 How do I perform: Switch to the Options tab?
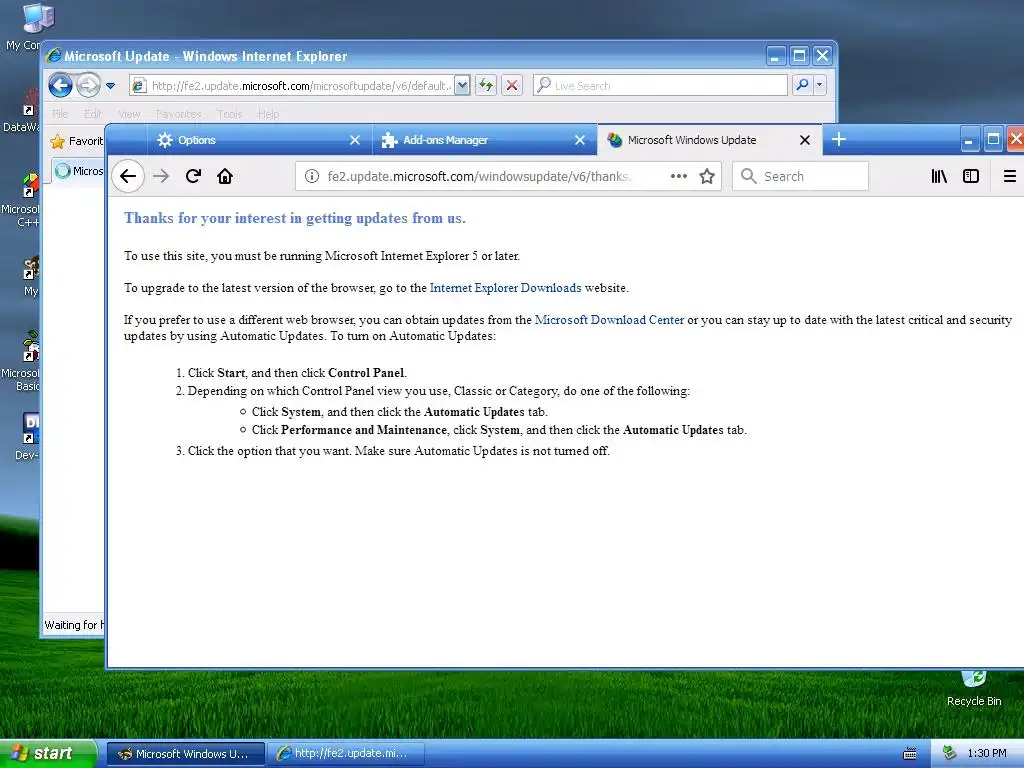click(259, 140)
